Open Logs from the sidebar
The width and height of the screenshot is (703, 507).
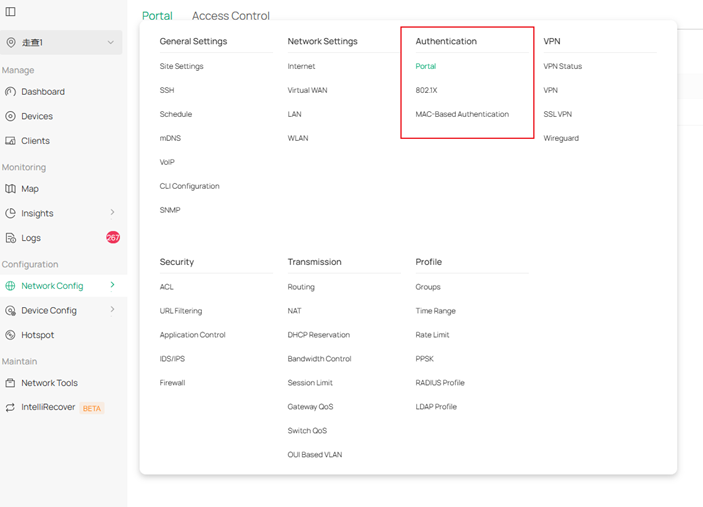pyautogui.click(x=31, y=238)
